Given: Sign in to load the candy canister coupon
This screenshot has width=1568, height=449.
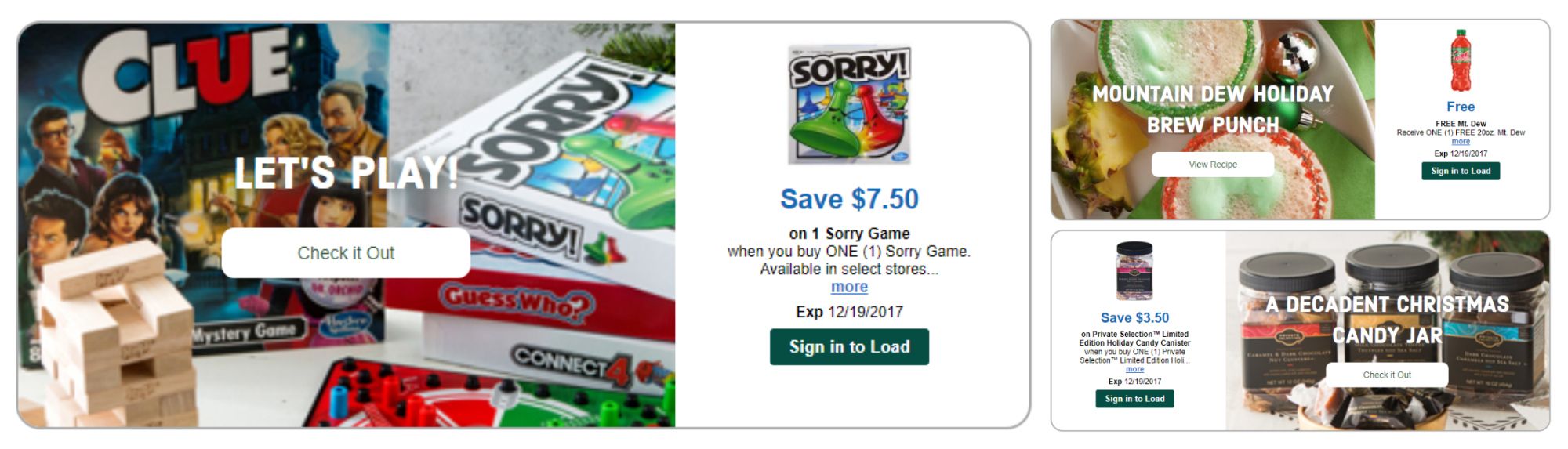Looking at the screenshot, I should pyautogui.click(x=1134, y=399).
